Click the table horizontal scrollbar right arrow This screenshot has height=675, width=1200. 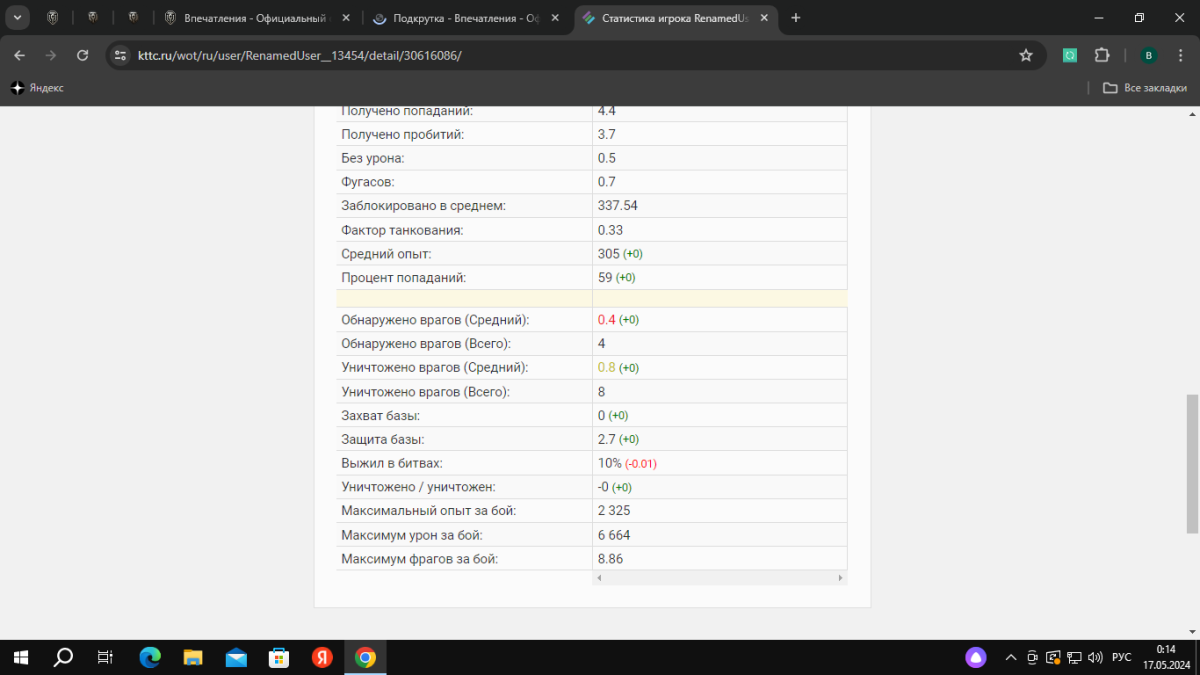point(841,578)
